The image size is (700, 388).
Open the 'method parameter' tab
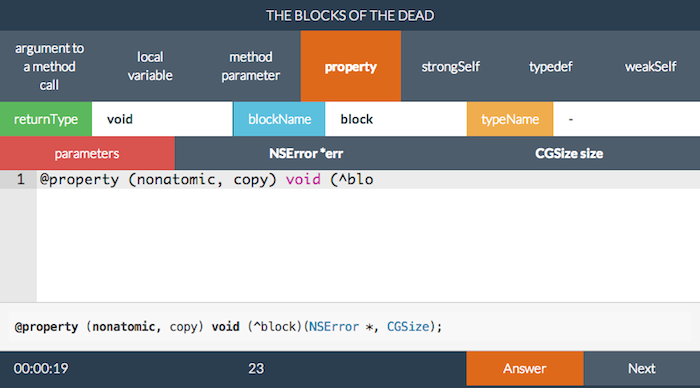250,66
